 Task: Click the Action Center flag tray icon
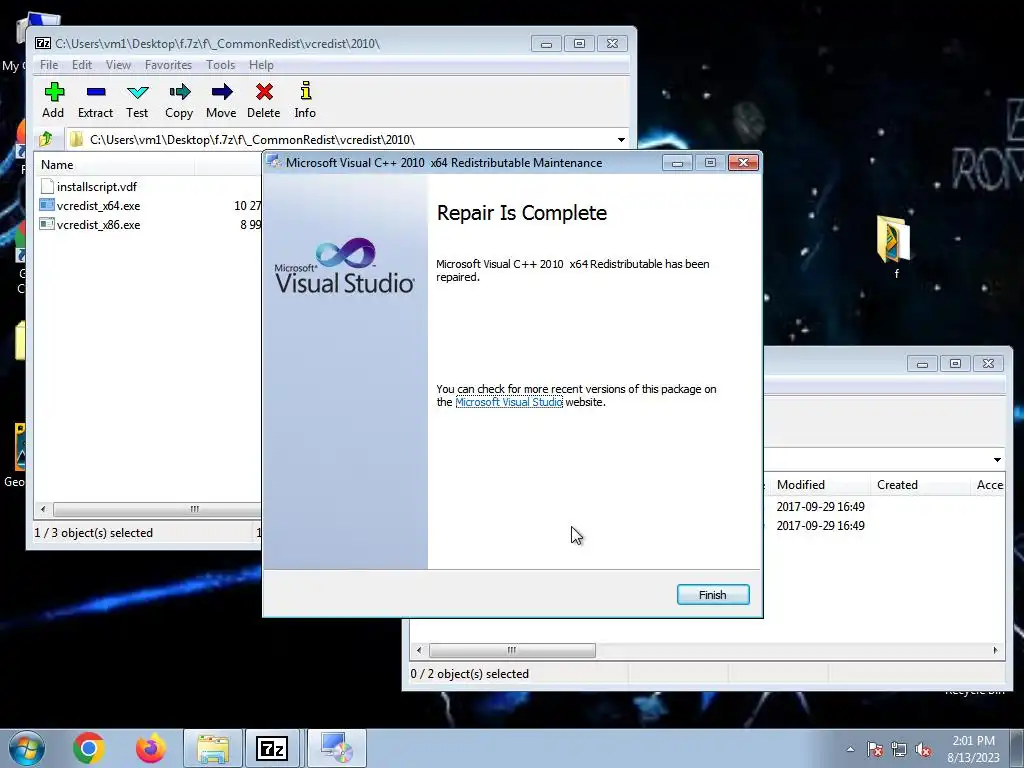click(874, 749)
